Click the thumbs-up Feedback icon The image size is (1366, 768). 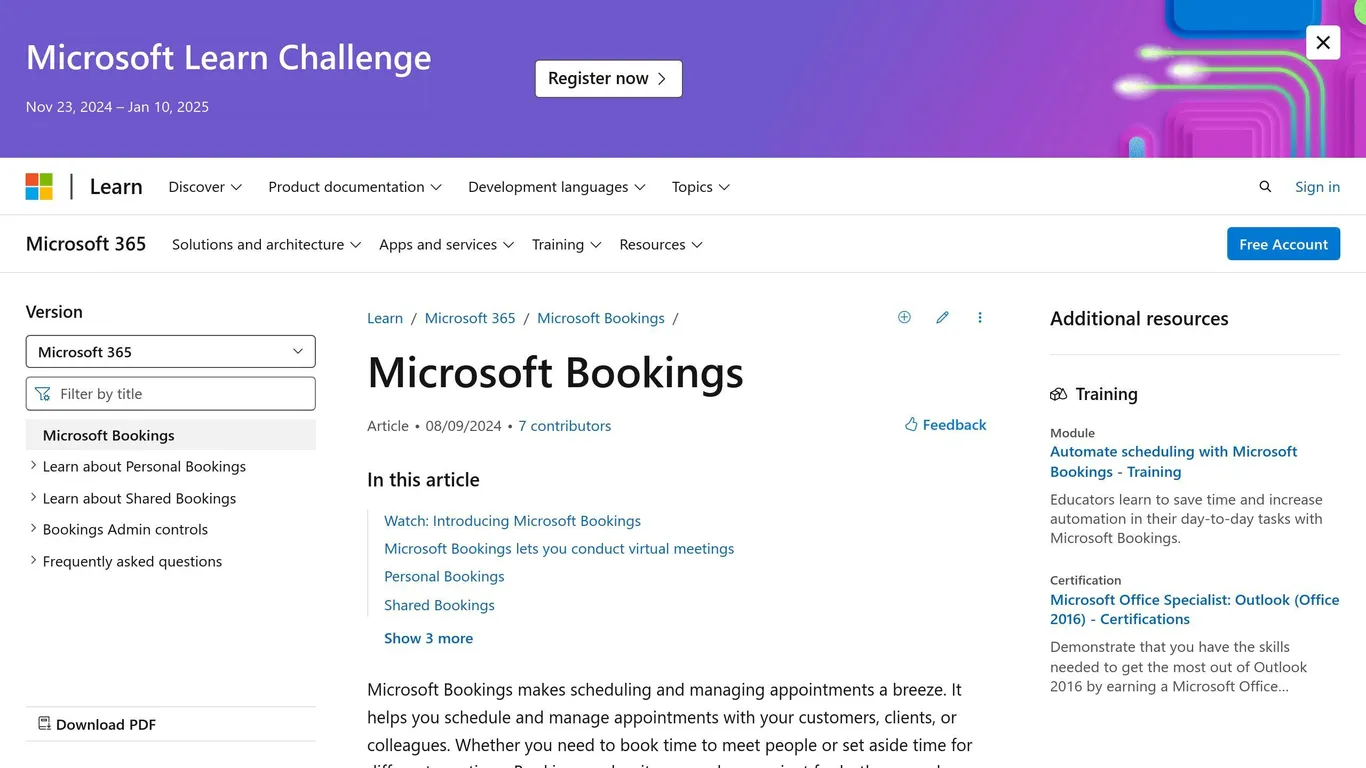pos(911,424)
